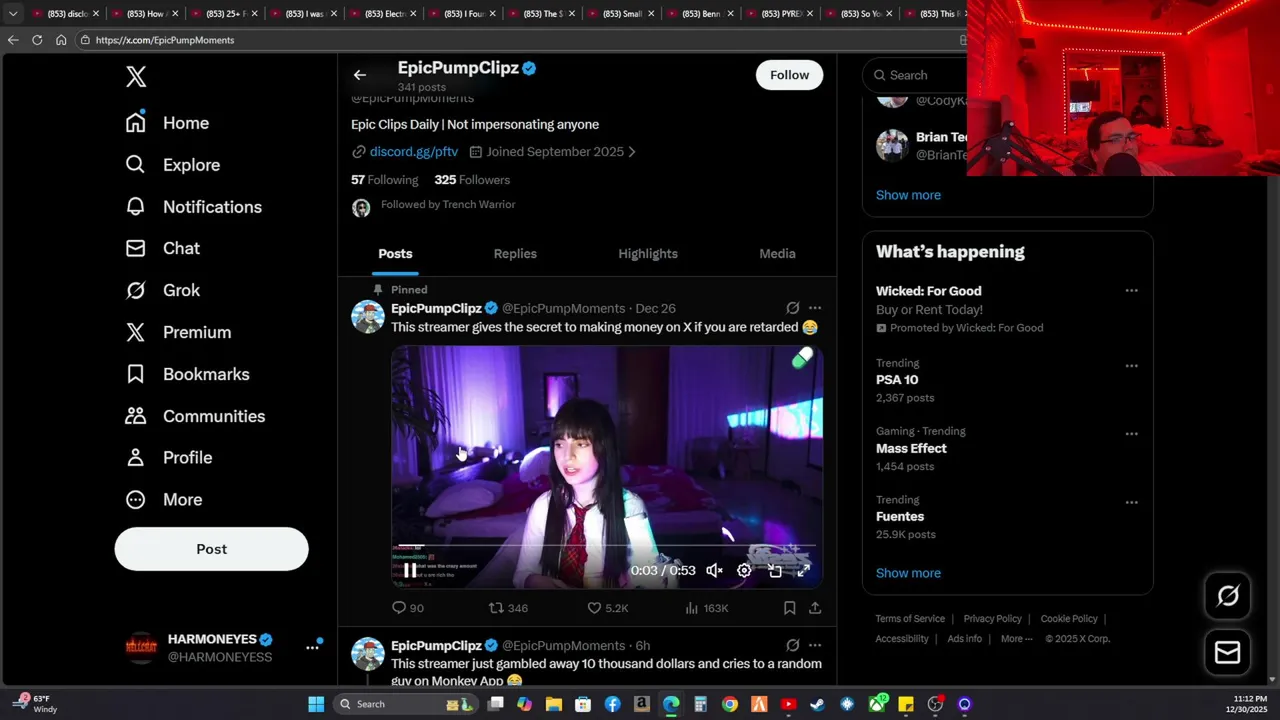Refresh the browser page
The image size is (1280, 720).
(37, 40)
